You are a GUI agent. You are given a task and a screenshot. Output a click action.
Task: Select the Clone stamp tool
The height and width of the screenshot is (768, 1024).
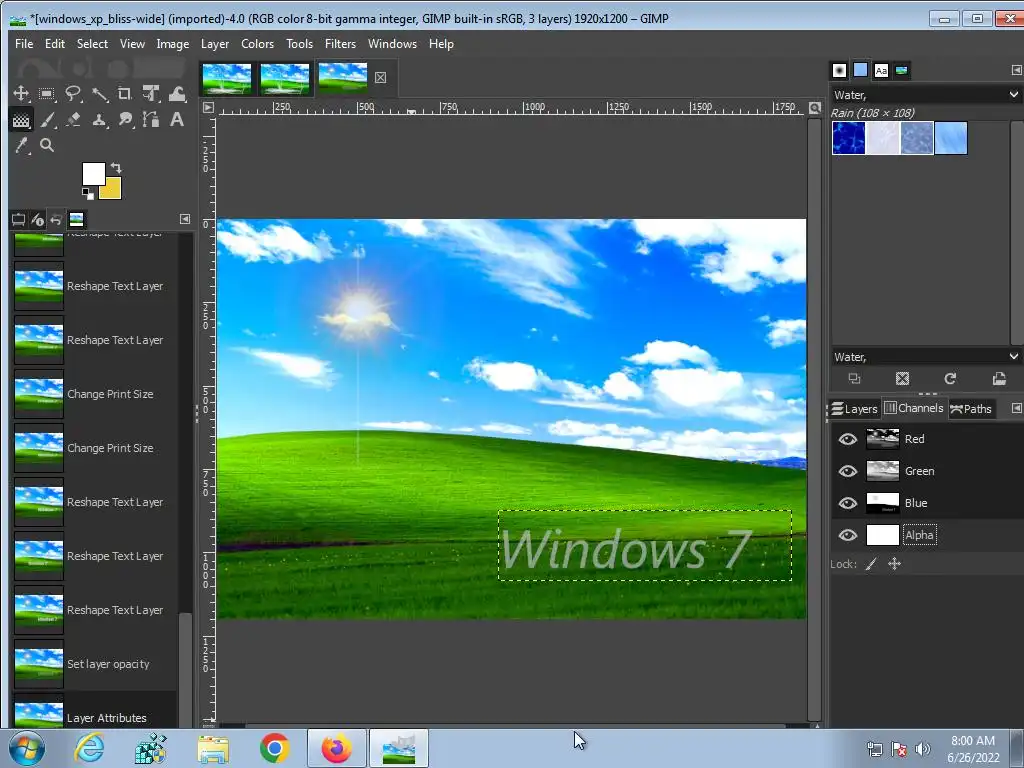(x=99, y=120)
